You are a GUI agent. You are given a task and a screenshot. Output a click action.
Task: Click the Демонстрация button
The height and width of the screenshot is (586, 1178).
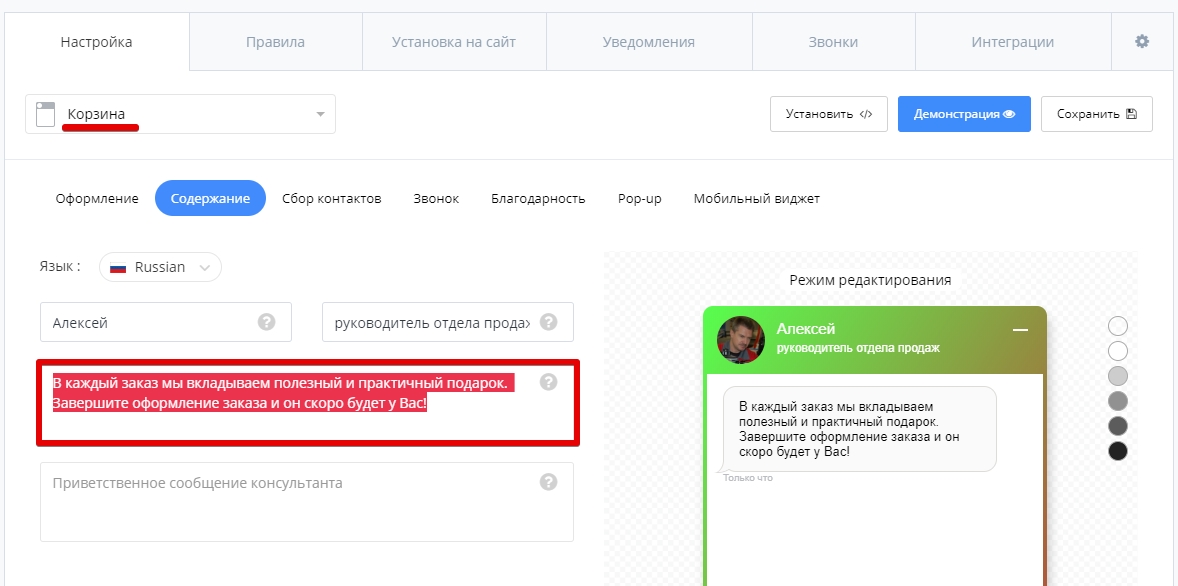coord(964,114)
